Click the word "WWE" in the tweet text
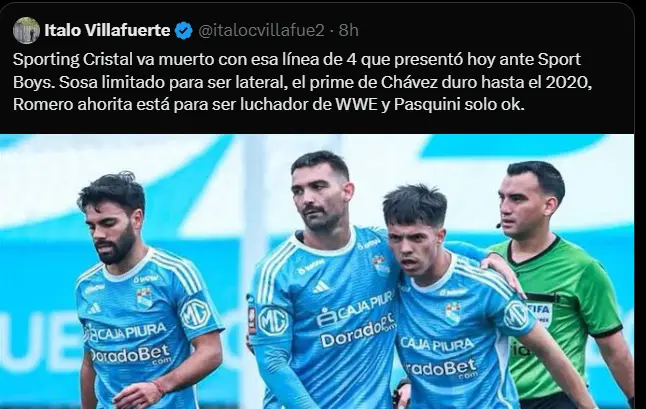This screenshot has width=646, height=409. pos(356,105)
